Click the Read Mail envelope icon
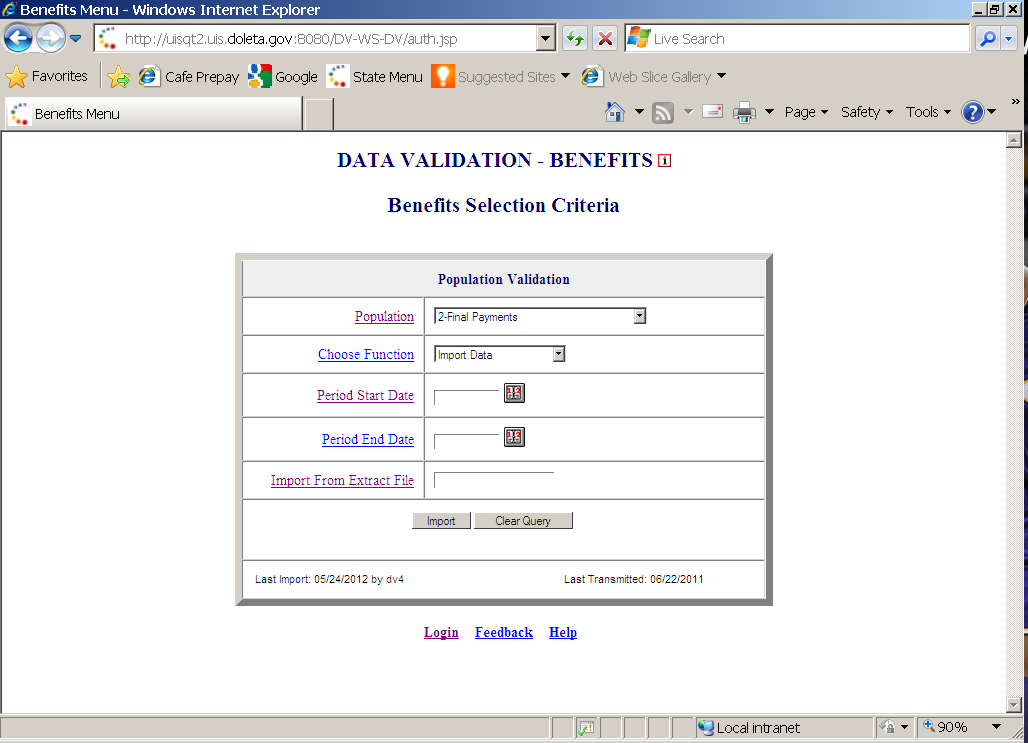The height and width of the screenshot is (743, 1028). pyautogui.click(x=712, y=111)
